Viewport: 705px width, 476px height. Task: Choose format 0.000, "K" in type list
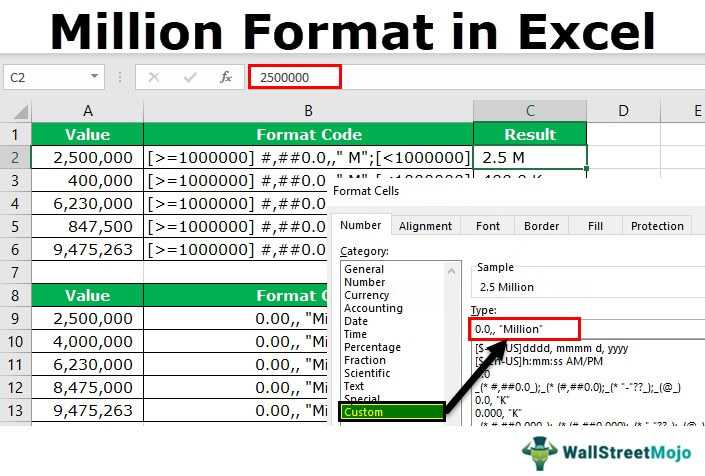pyautogui.click(x=498, y=413)
